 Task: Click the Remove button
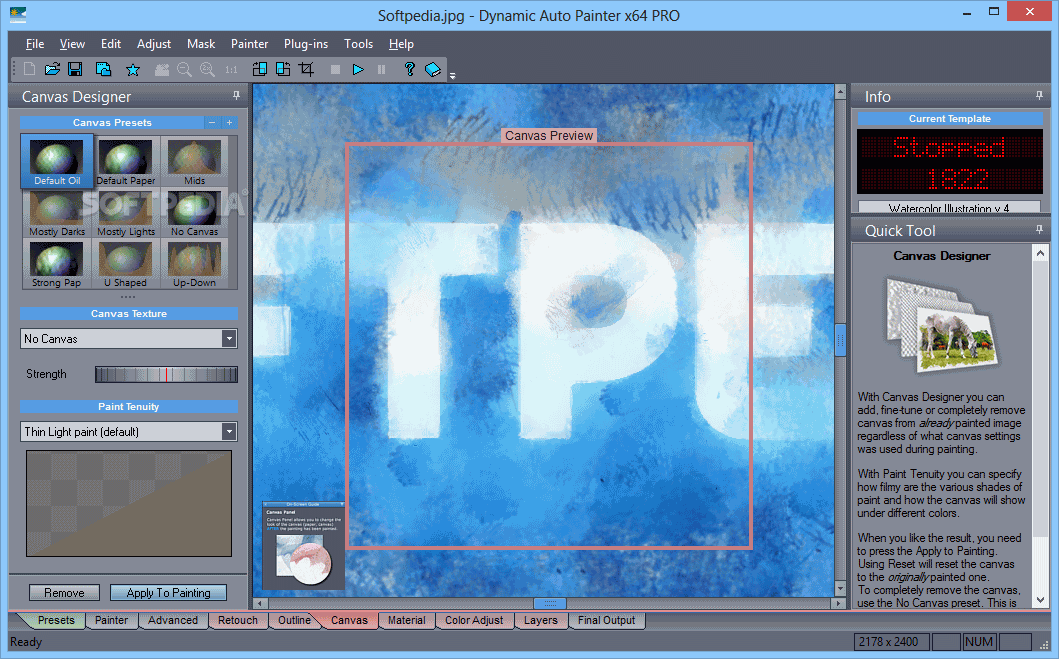coord(64,593)
